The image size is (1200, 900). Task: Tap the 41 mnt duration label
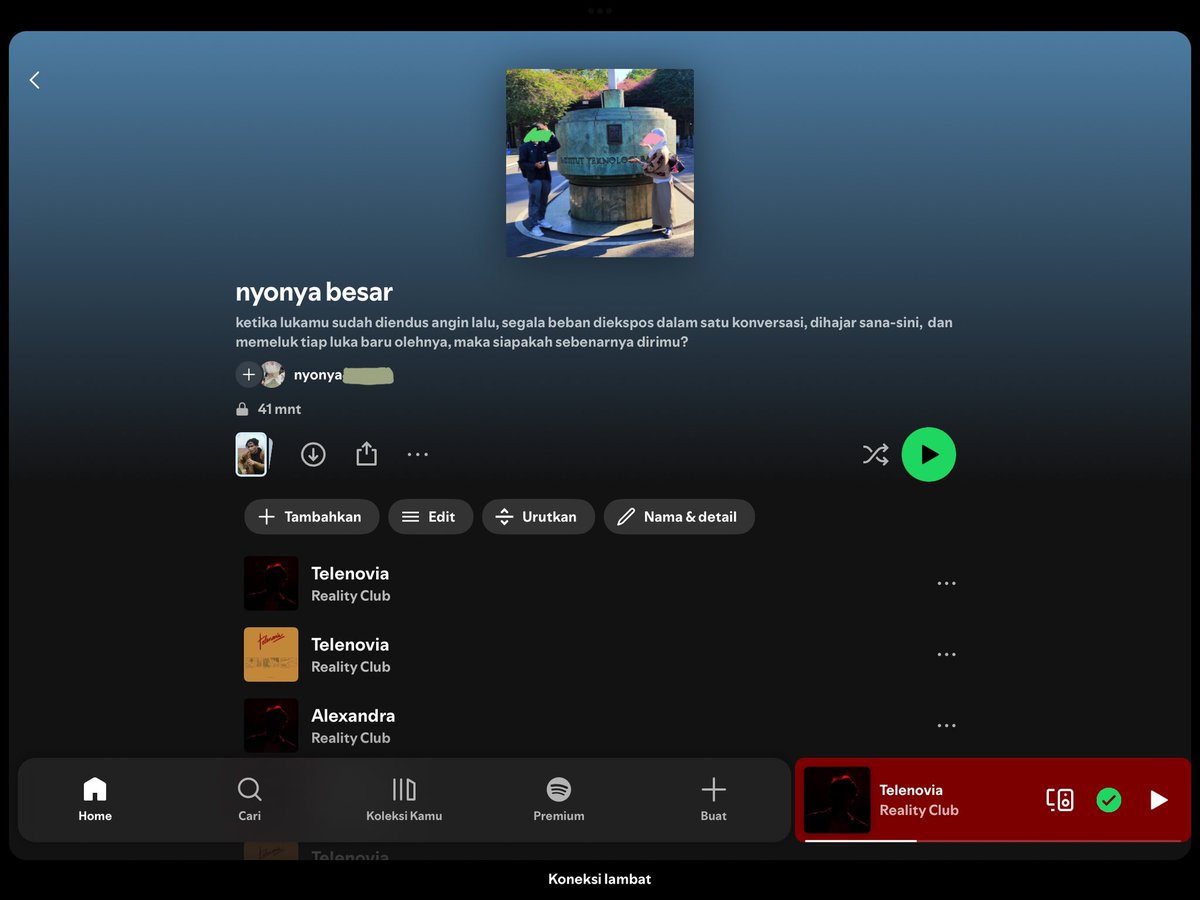coord(279,409)
